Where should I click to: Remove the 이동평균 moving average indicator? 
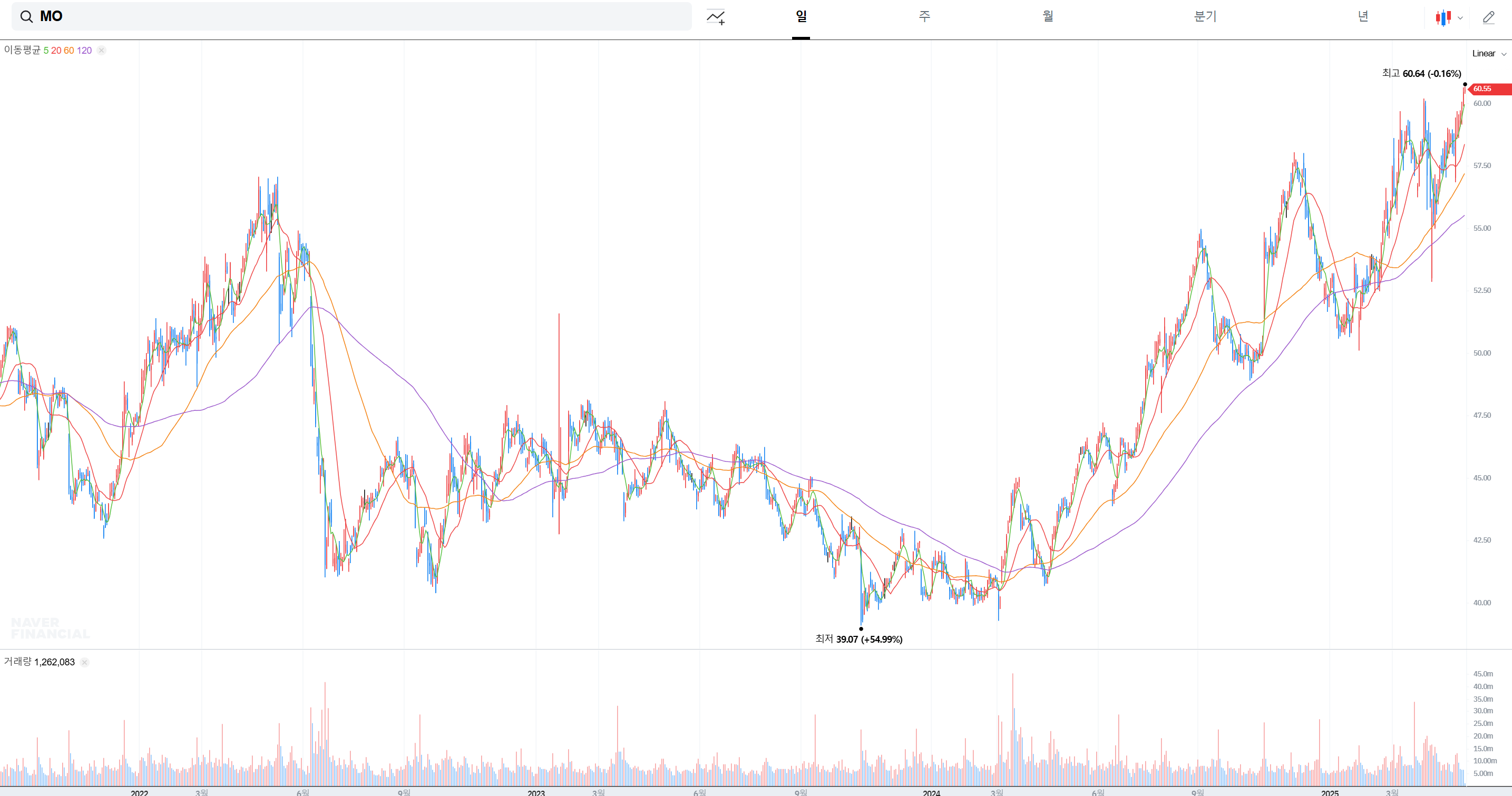click(102, 51)
